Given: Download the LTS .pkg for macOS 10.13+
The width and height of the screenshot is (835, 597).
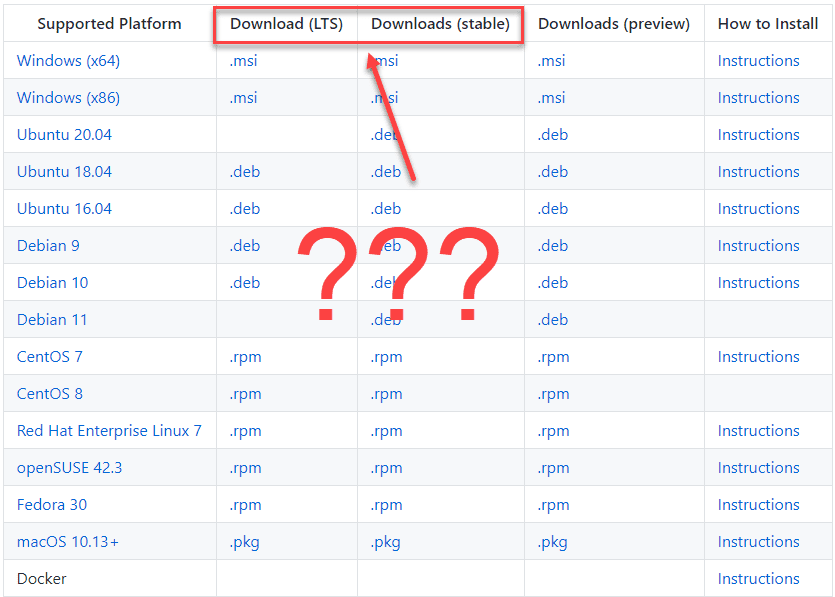Looking at the screenshot, I should coord(244,543).
